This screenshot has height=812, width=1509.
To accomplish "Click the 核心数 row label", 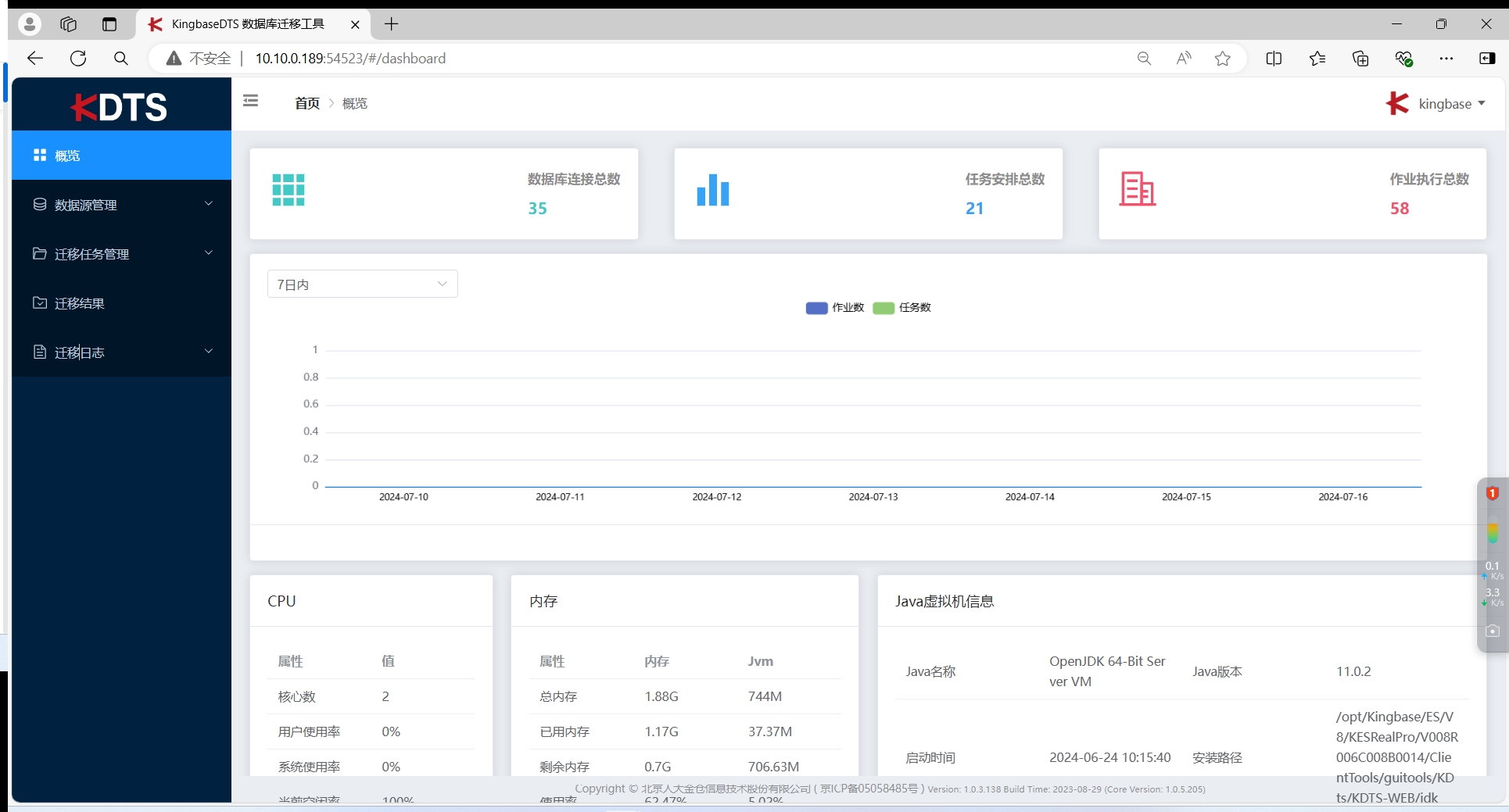I will pos(297,696).
